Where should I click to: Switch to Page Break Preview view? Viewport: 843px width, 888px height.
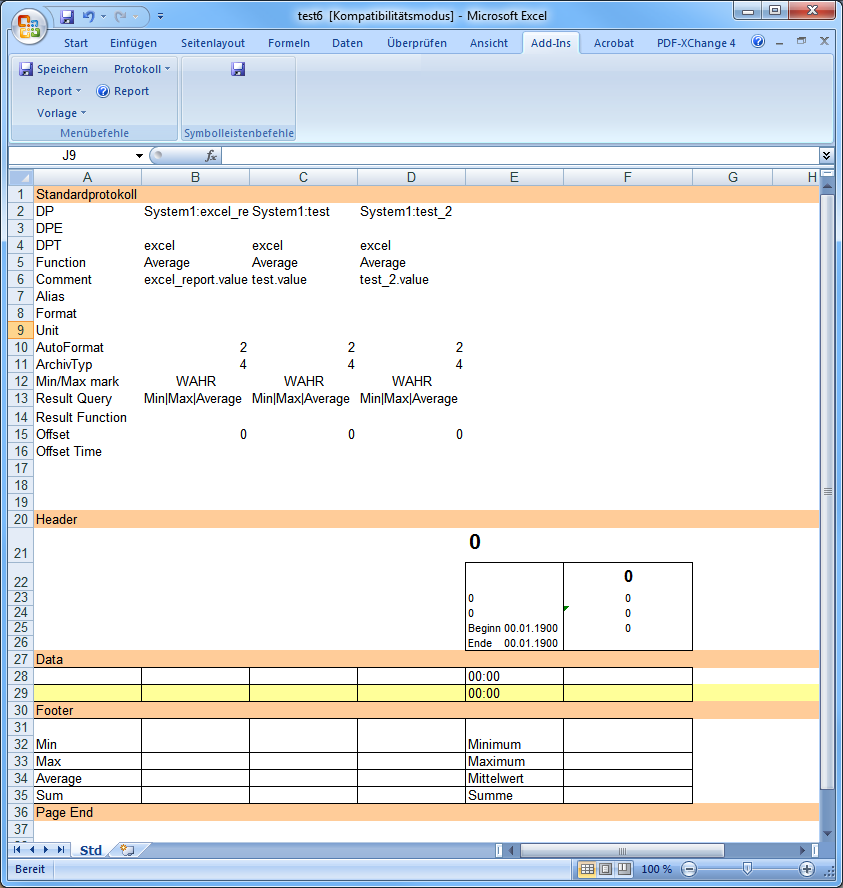[x=624, y=869]
